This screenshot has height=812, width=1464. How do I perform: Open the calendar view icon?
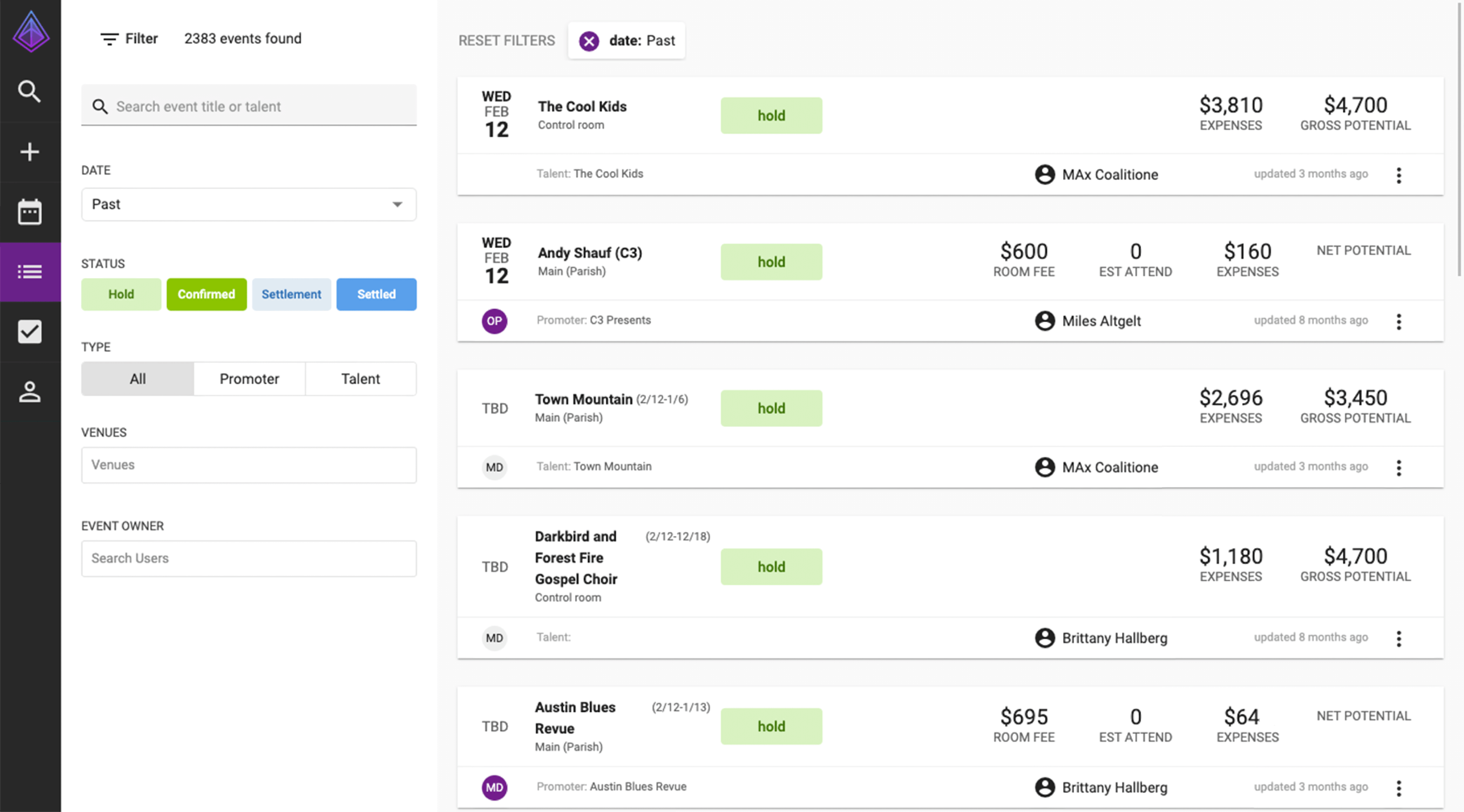click(x=30, y=212)
